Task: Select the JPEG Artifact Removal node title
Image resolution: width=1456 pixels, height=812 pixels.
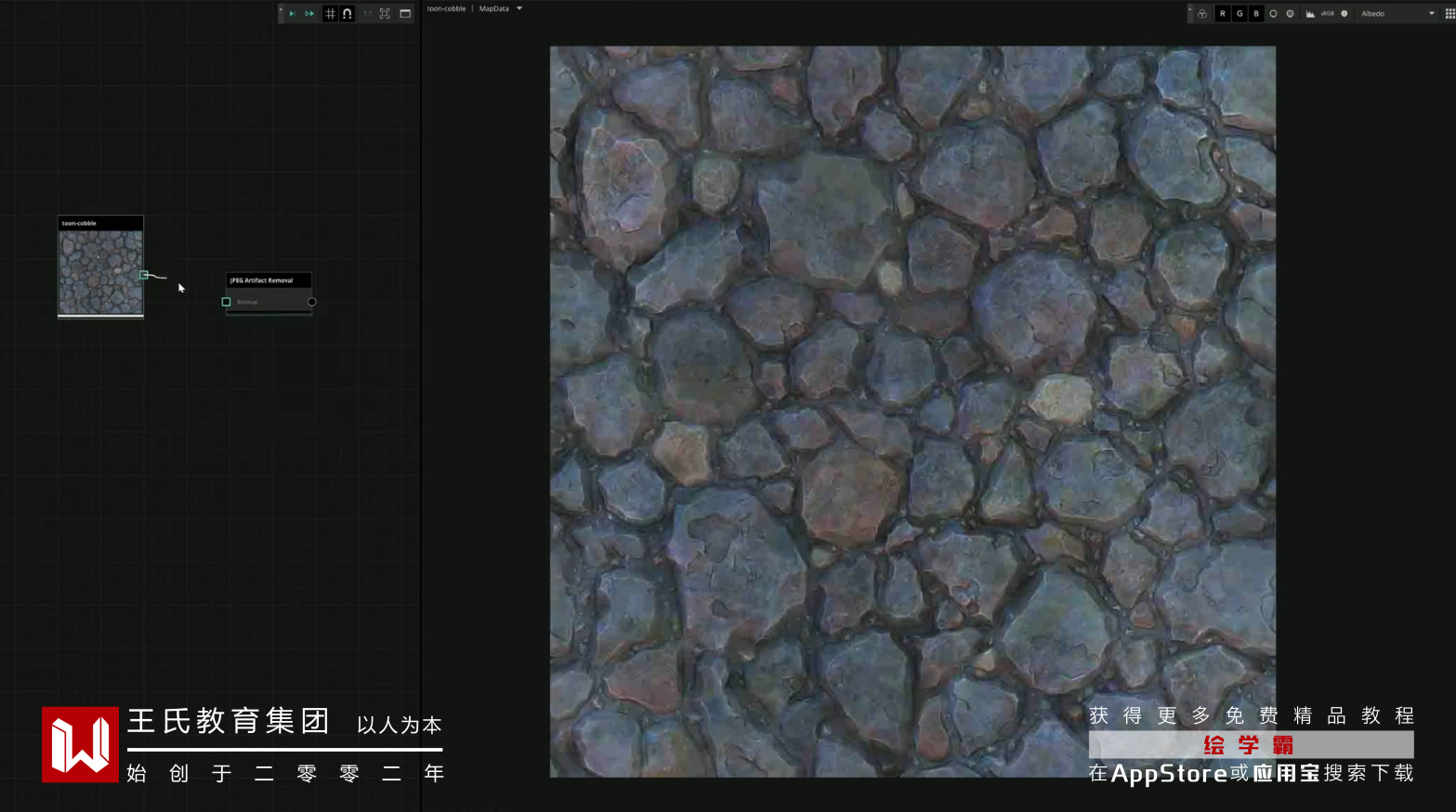Action: coord(269,280)
